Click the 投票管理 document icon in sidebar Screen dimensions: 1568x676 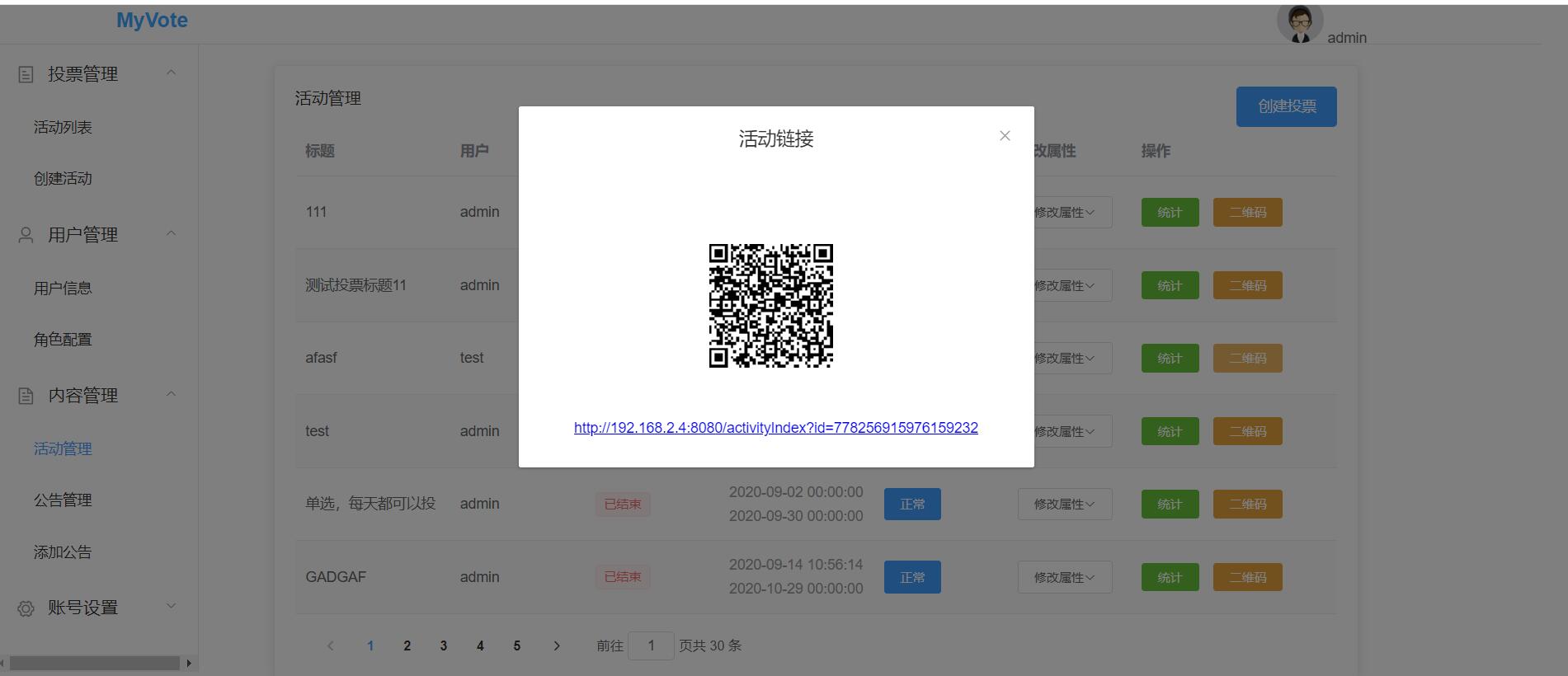(x=26, y=75)
